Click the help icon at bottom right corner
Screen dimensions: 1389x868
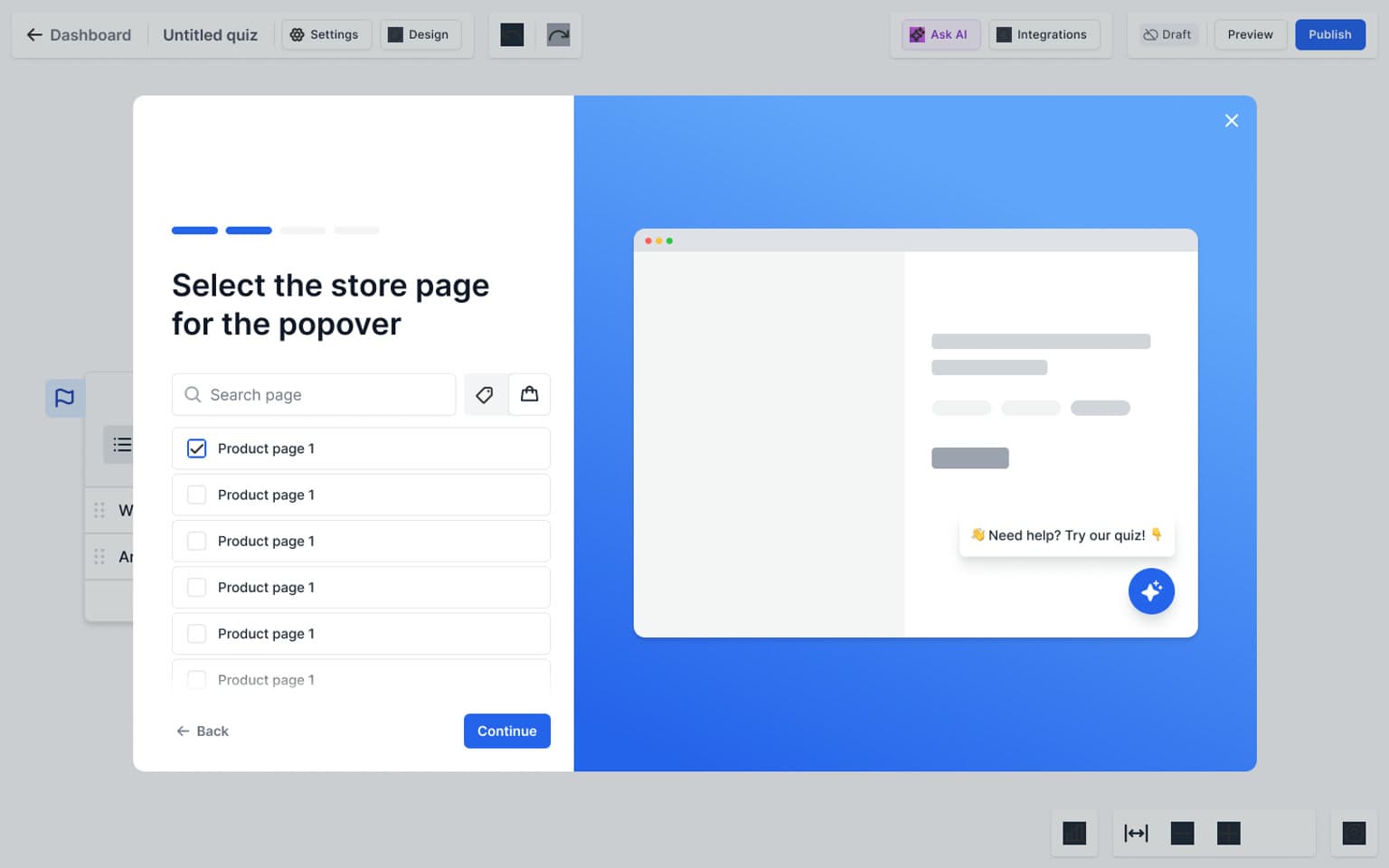pyautogui.click(x=1354, y=833)
